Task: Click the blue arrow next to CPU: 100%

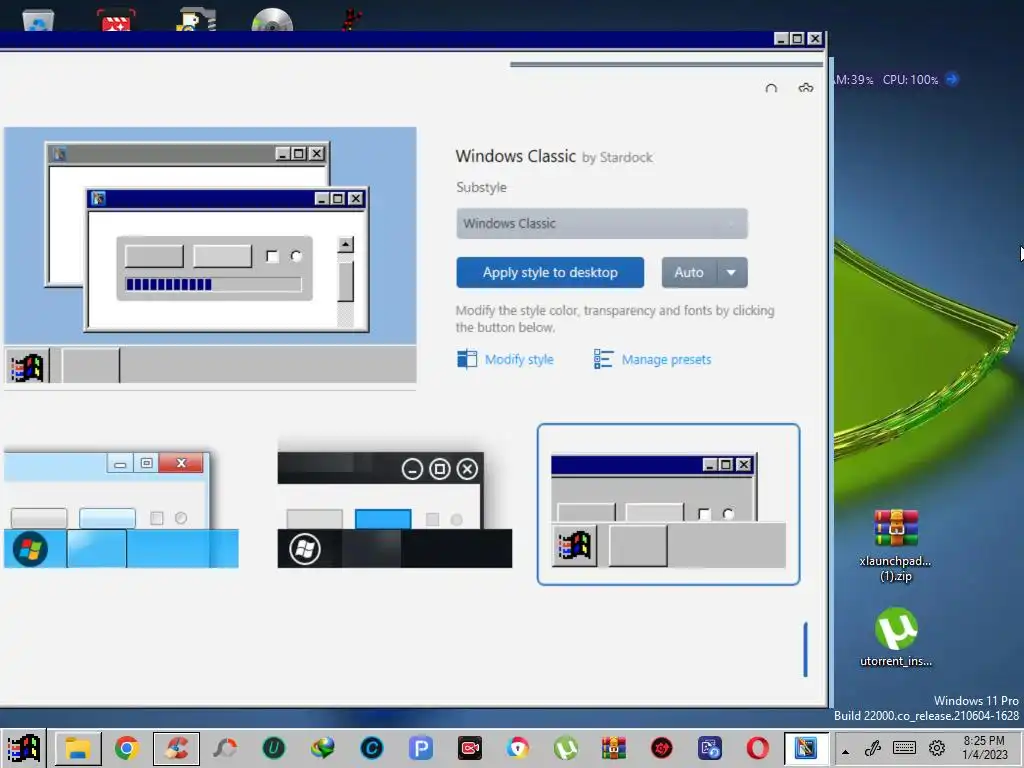Action: pyautogui.click(x=952, y=80)
